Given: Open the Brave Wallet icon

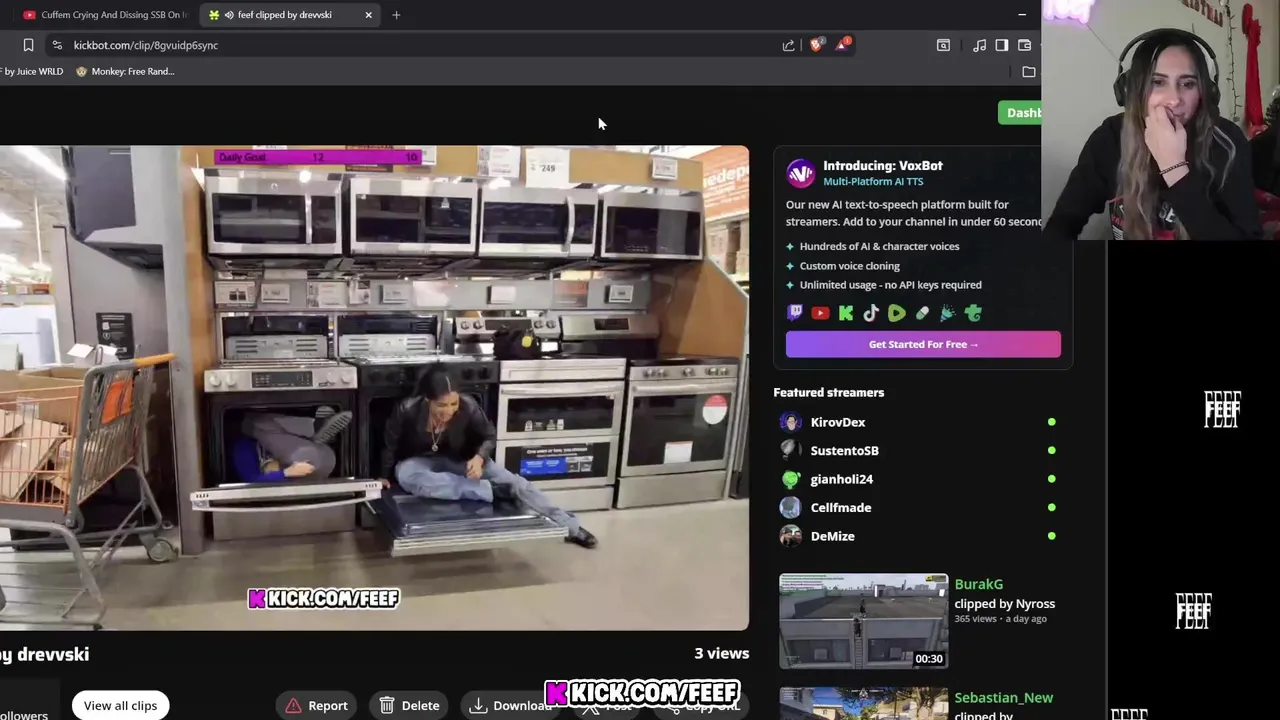Looking at the screenshot, I should click(x=1024, y=45).
